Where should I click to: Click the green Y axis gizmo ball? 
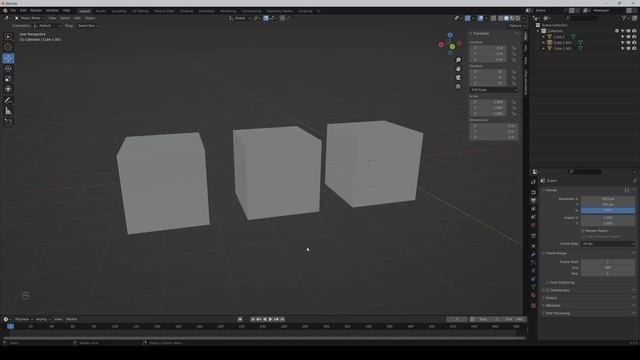click(x=452, y=47)
